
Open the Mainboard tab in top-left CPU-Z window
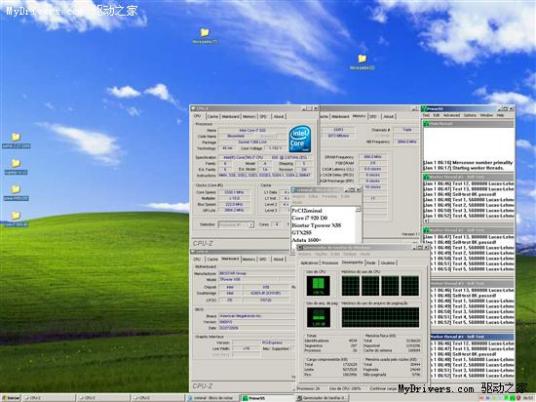[230, 117]
